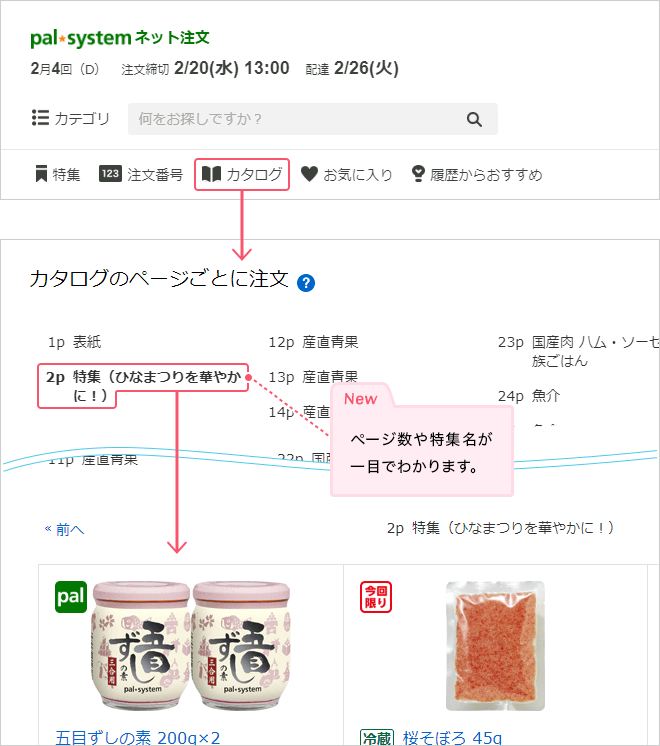This screenshot has width=660, height=746.
Task: Select the 12p 産直青果 page entry
Action: coord(313,342)
